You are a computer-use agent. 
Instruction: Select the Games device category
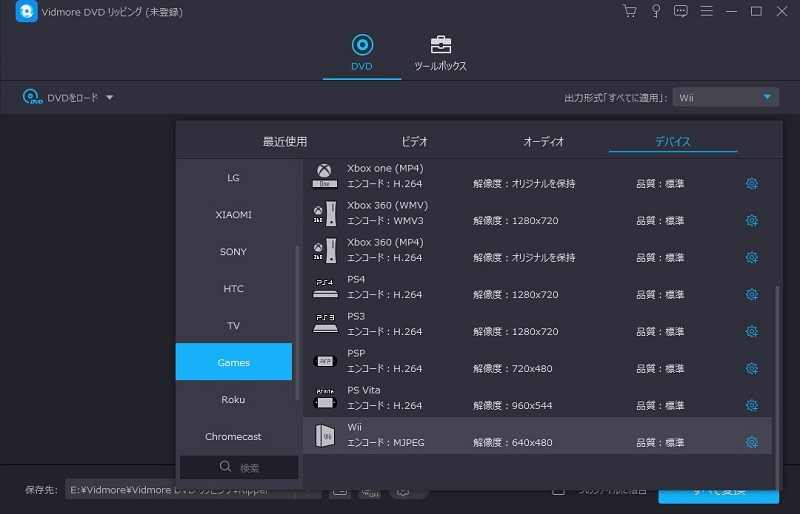pos(234,362)
